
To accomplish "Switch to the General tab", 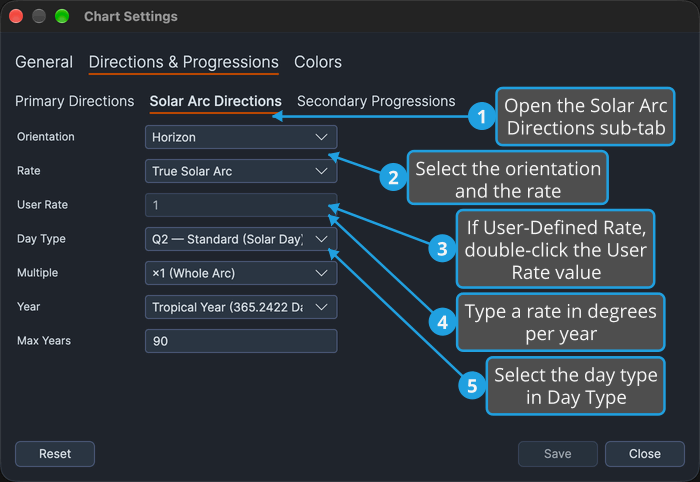I will tap(44, 62).
